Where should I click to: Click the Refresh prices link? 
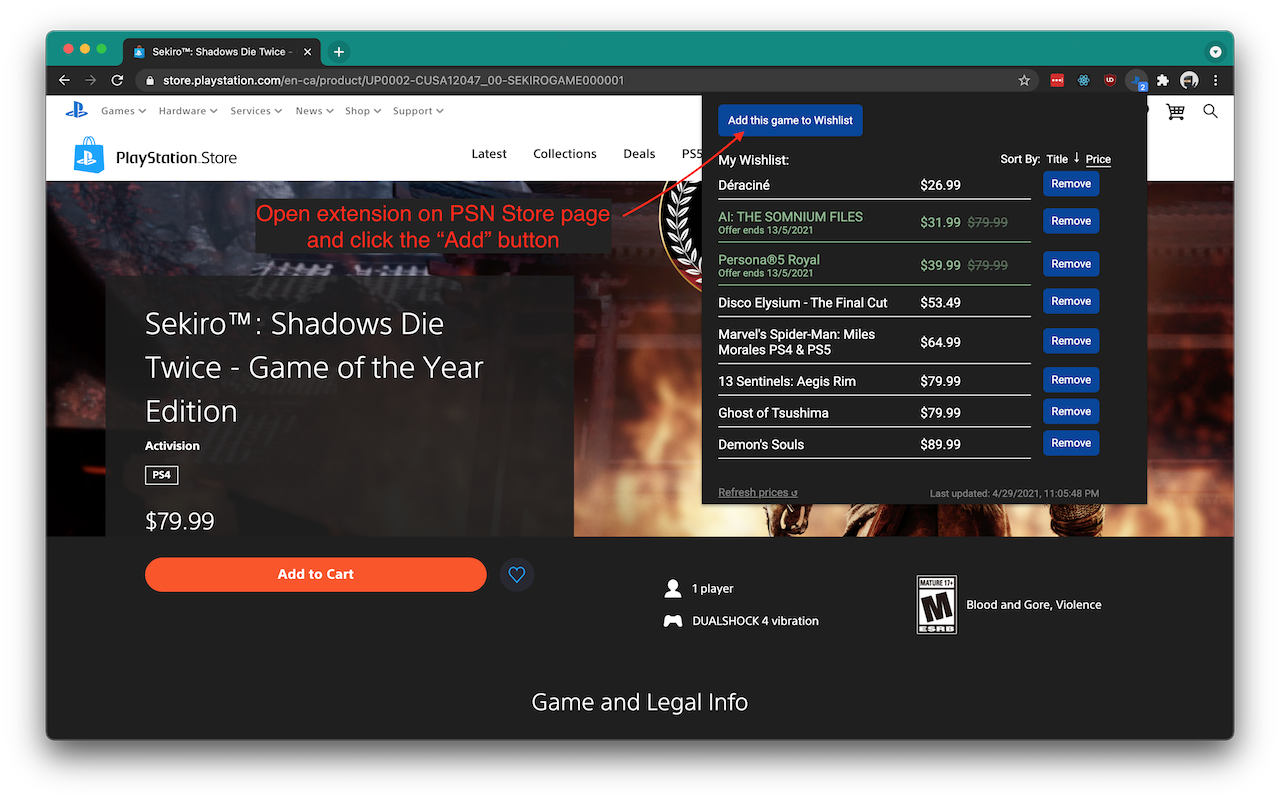(758, 492)
